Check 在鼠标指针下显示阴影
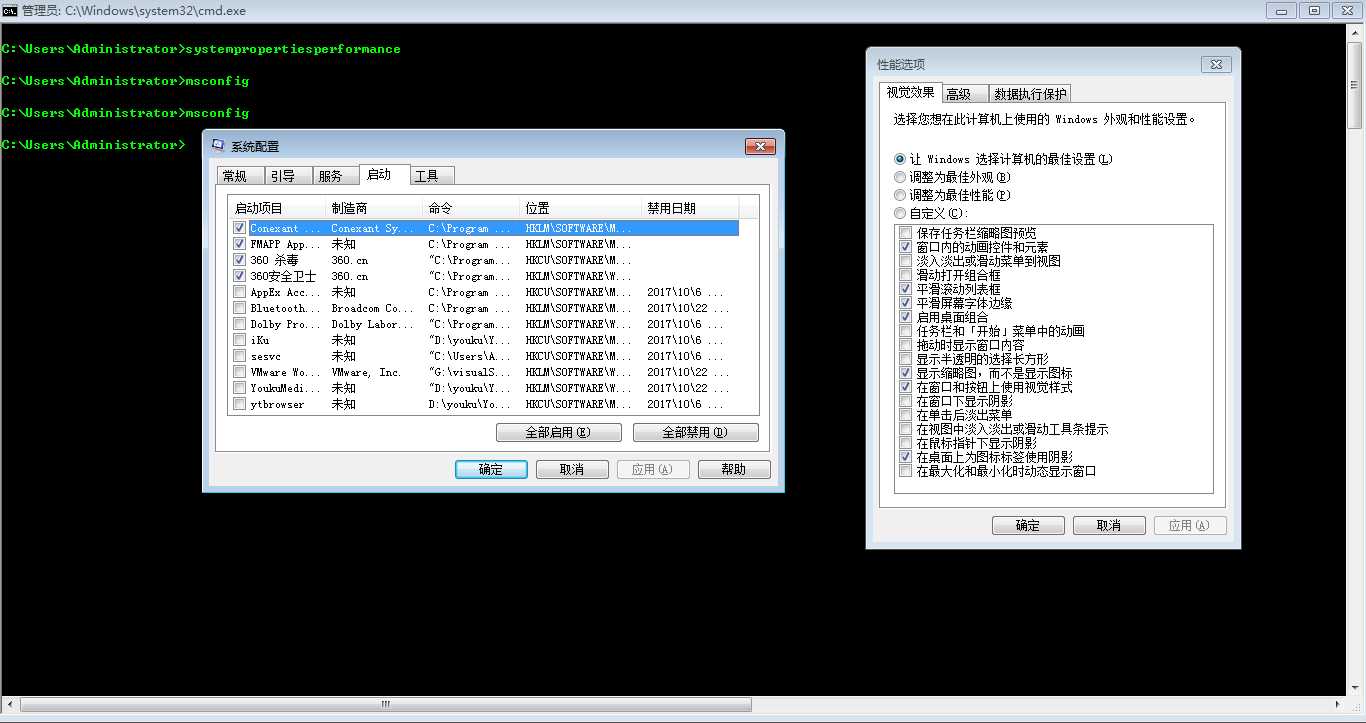This screenshot has width=1366, height=723. tap(906, 443)
